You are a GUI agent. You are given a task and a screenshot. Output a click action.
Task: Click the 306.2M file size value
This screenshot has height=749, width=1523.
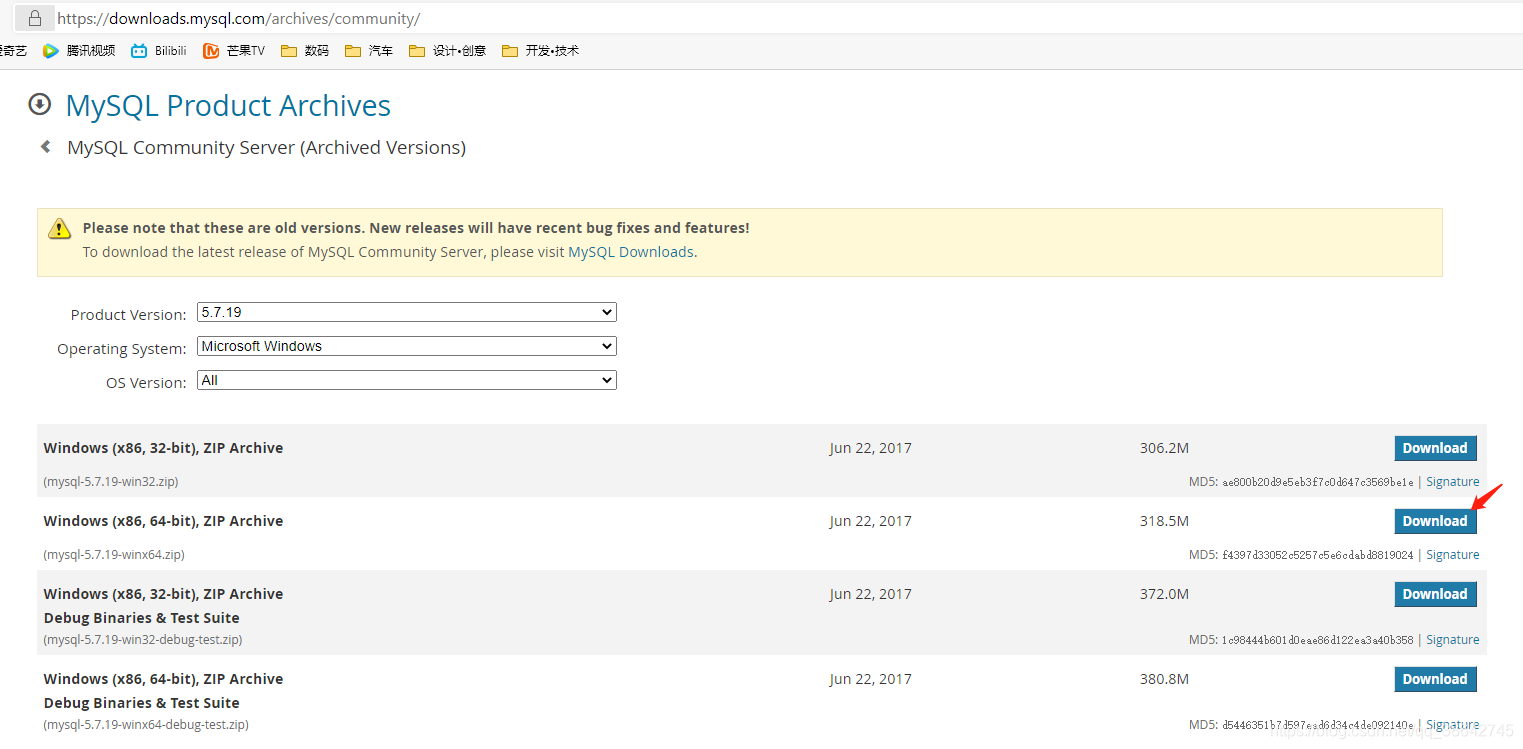1164,448
